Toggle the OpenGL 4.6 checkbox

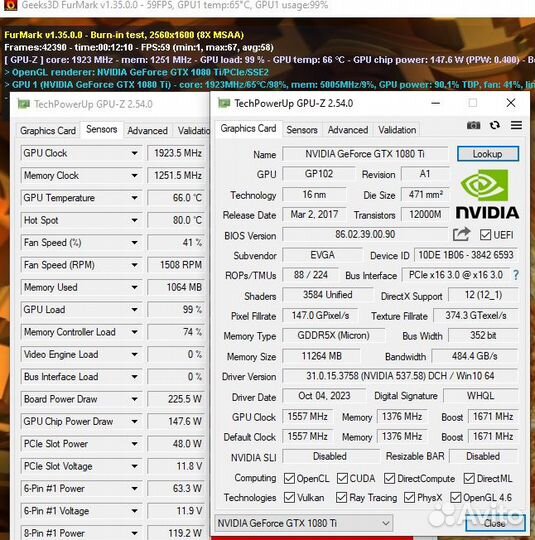click(455, 497)
